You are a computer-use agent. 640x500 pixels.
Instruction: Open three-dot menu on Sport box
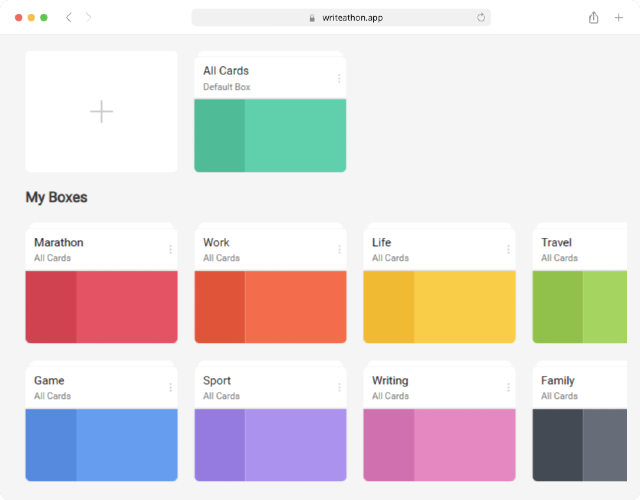pos(339,387)
